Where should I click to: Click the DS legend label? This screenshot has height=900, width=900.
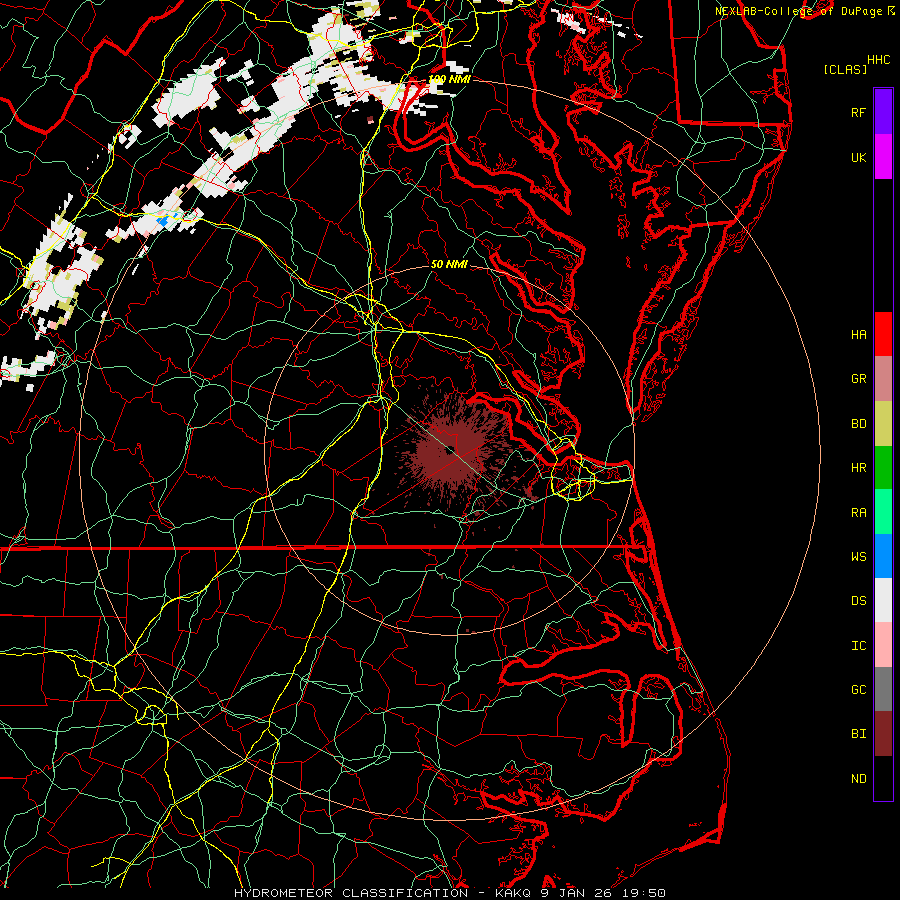pyautogui.click(x=859, y=601)
